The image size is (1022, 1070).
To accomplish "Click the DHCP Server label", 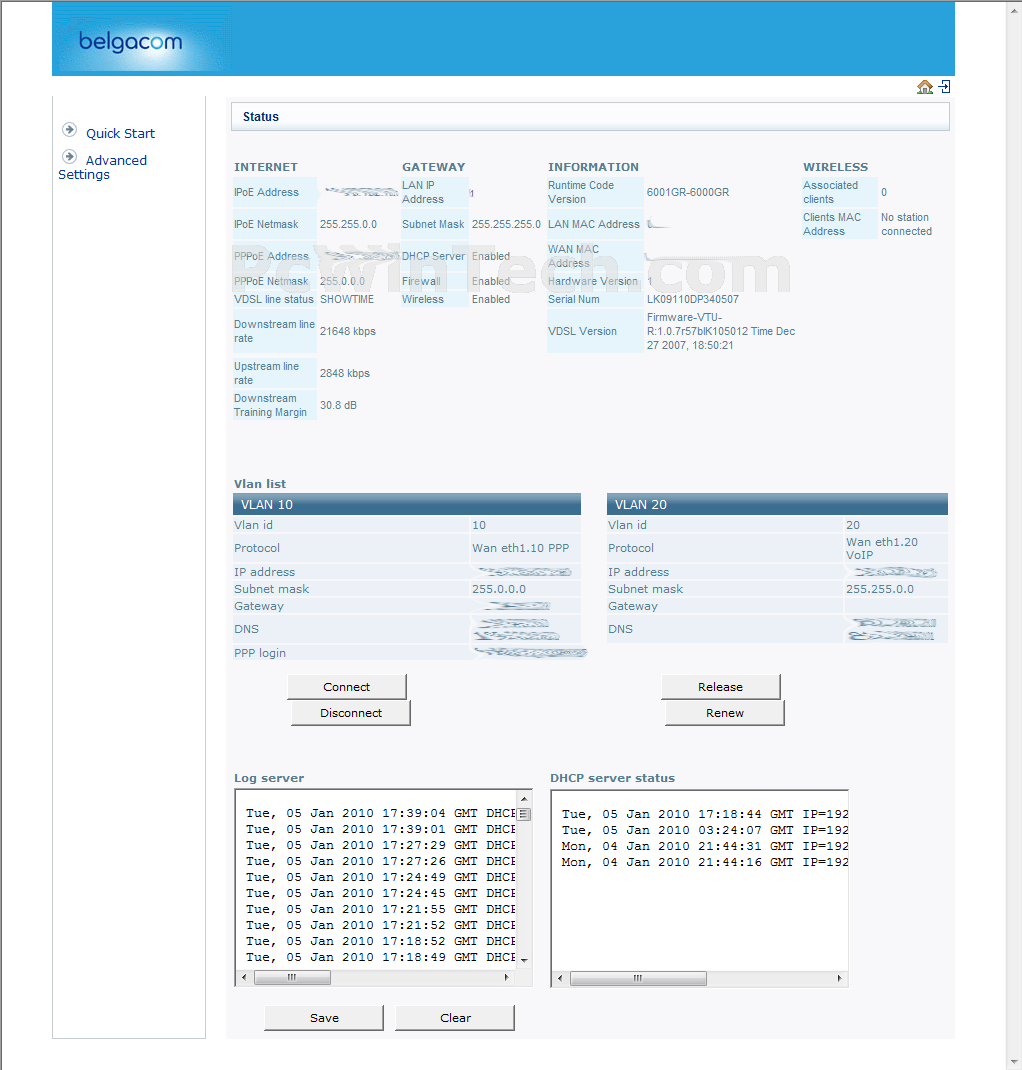I will [433, 257].
